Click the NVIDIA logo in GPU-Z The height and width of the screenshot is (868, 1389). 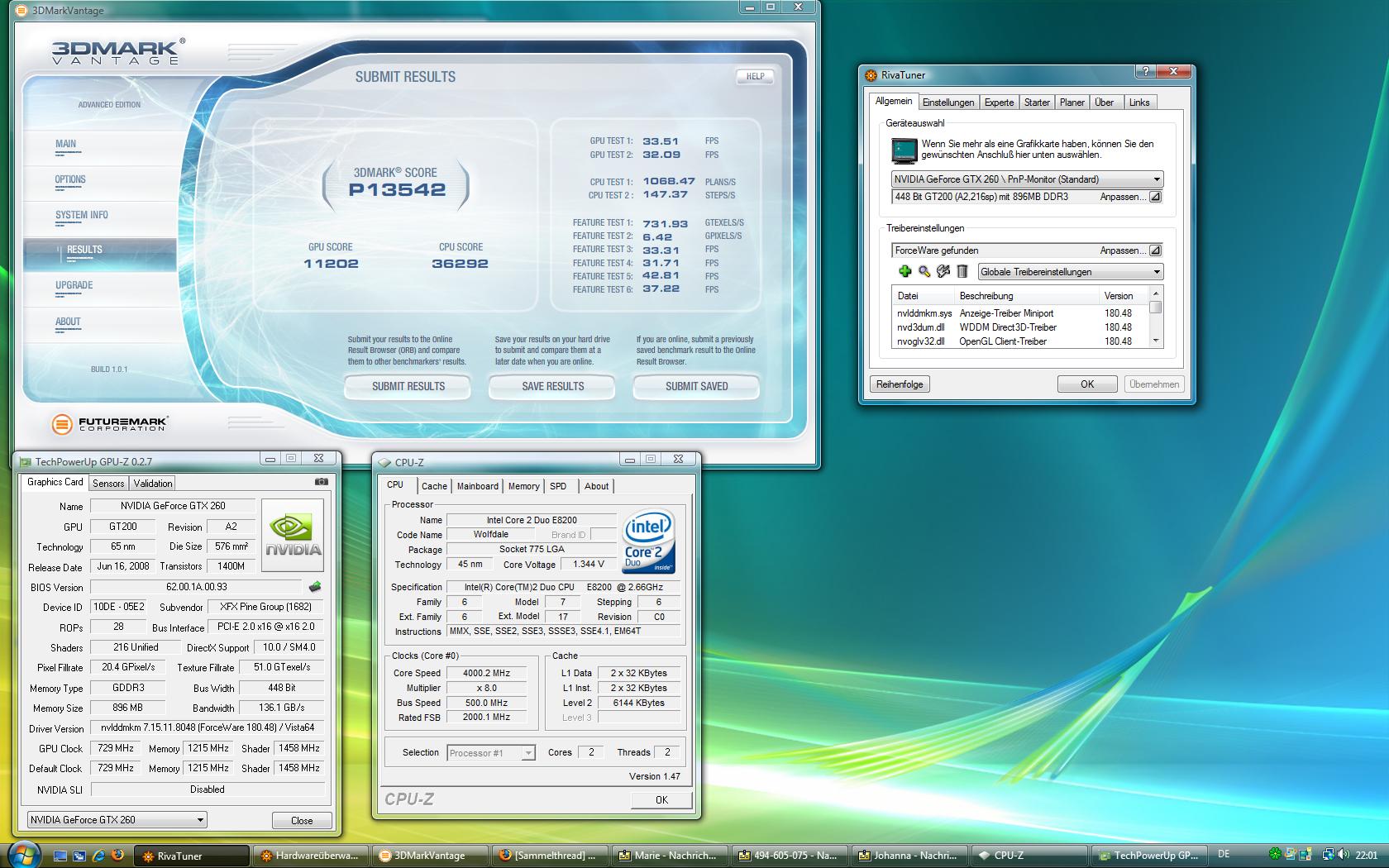(293, 535)
